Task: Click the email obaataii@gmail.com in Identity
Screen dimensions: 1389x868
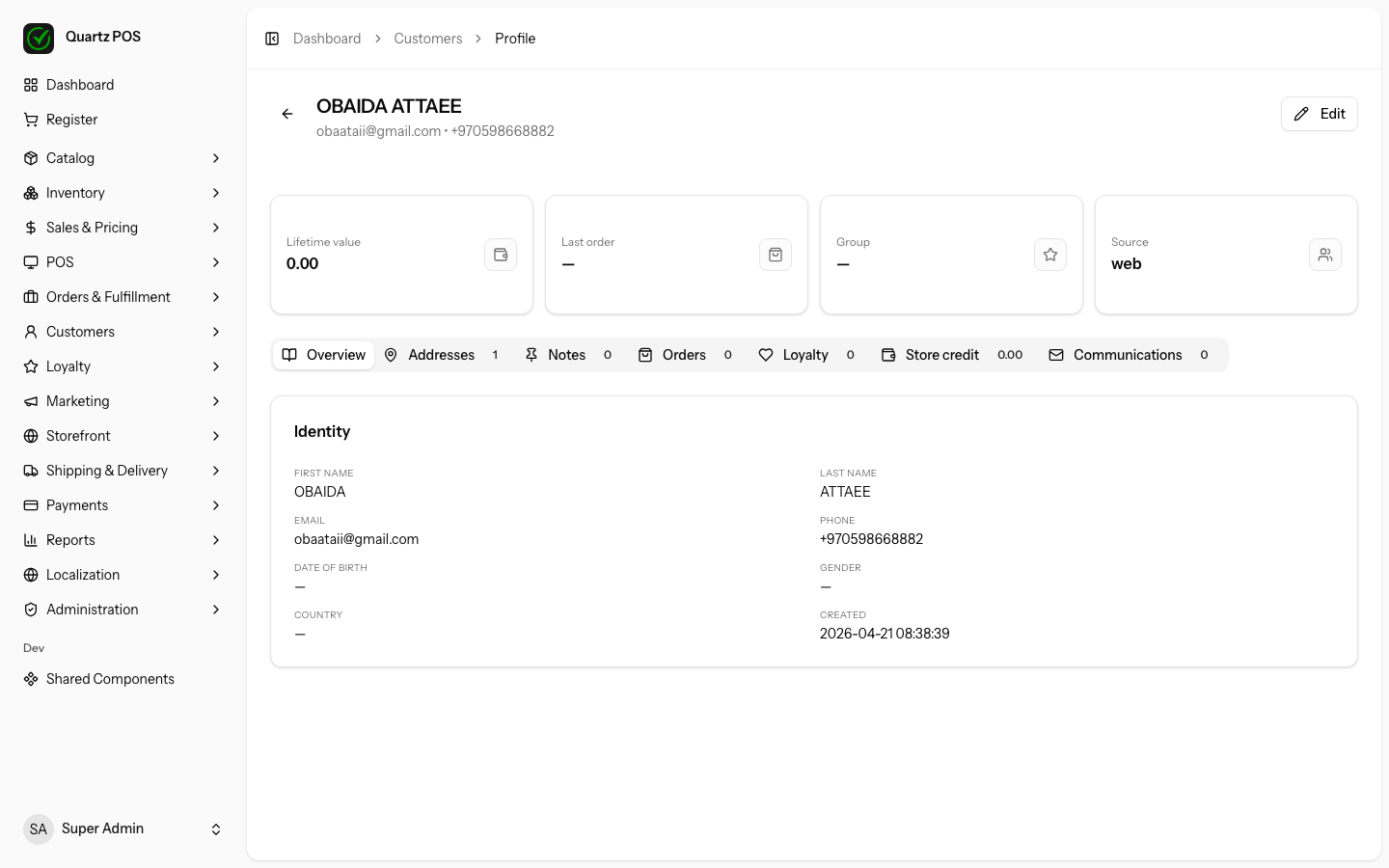Action: [357, 539]
